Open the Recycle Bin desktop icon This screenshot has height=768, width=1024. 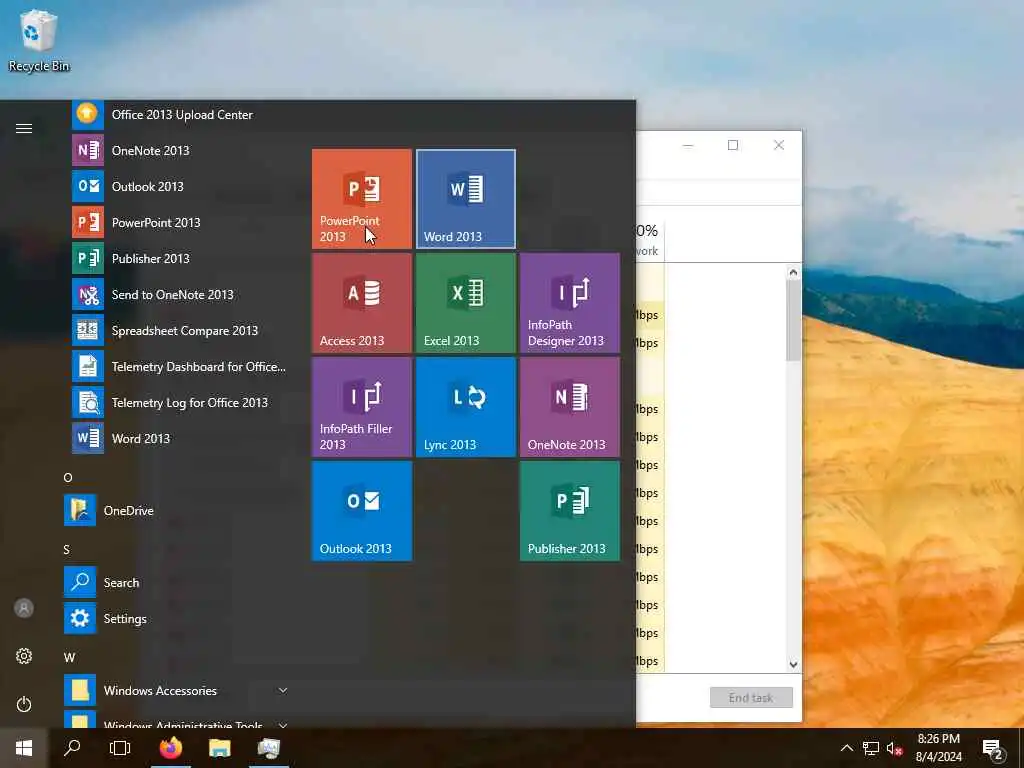39,40
